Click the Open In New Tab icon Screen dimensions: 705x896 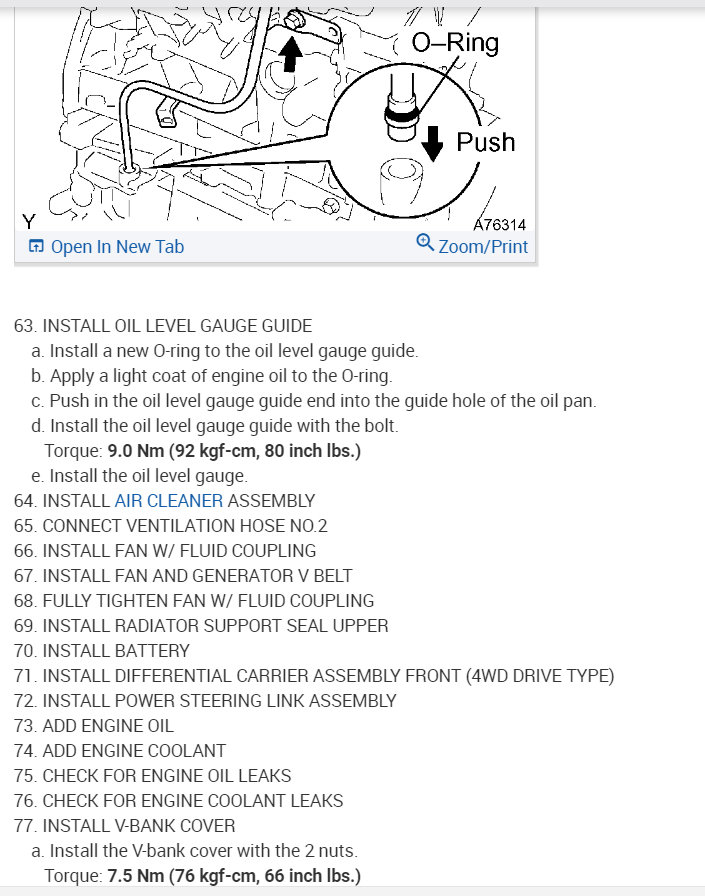coord(36,246)
